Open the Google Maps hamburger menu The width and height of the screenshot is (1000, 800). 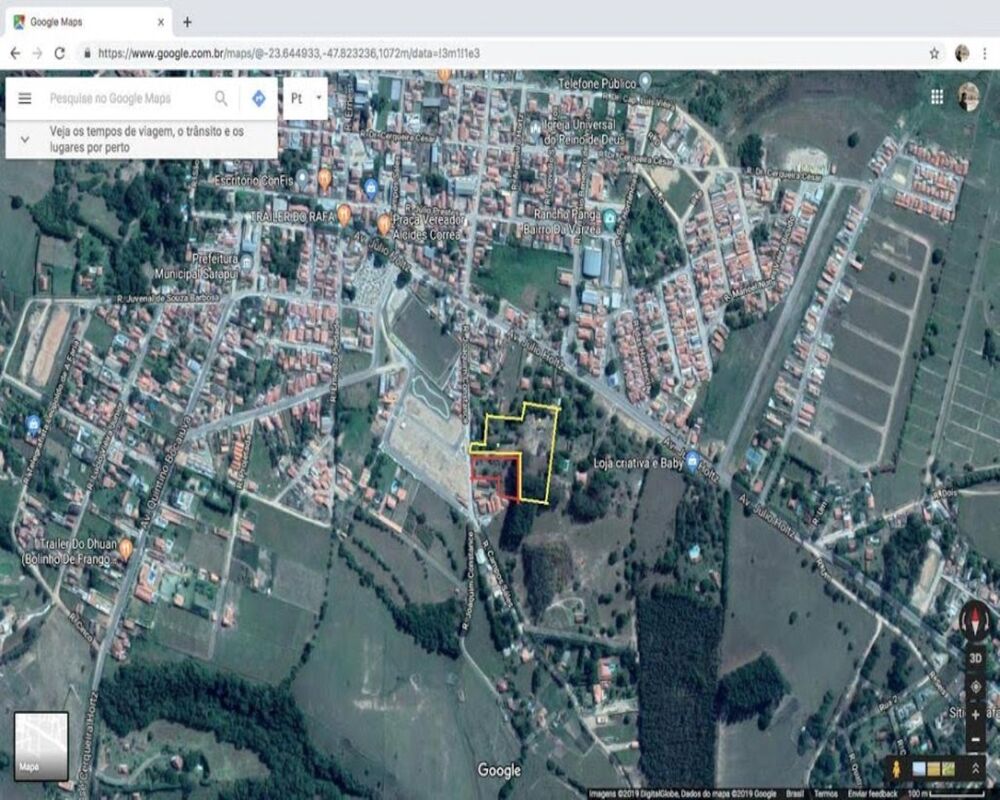tap(24, 98)
